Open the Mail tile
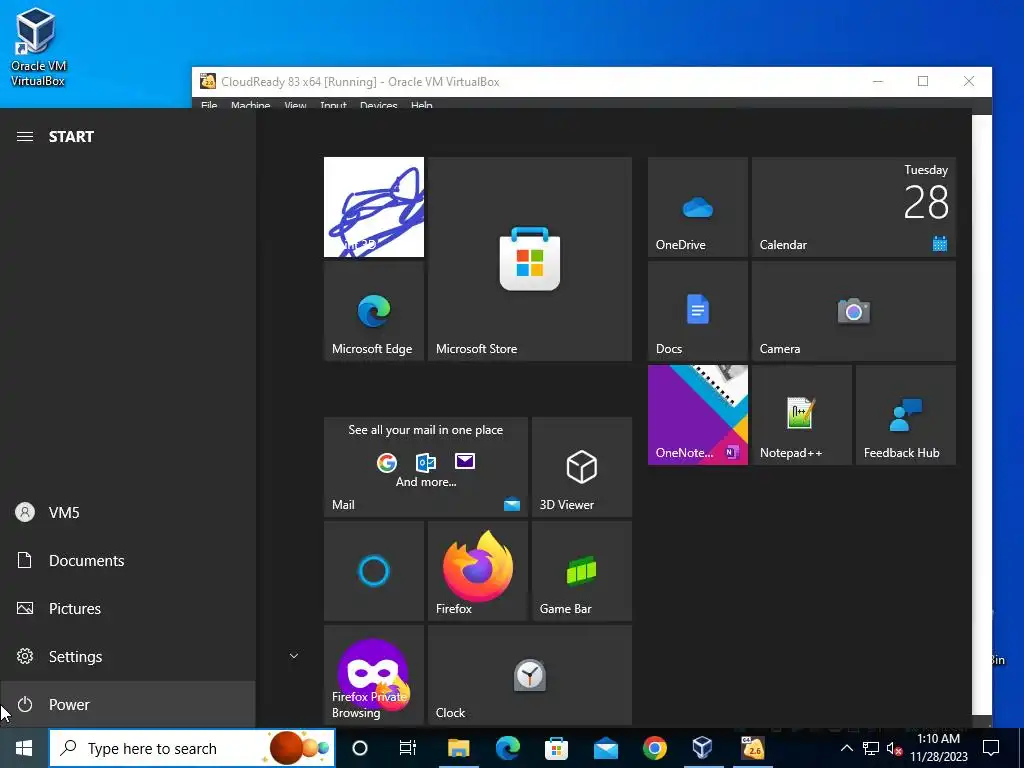Viewport: 1024px width, 768px height. tap(426, 467)
